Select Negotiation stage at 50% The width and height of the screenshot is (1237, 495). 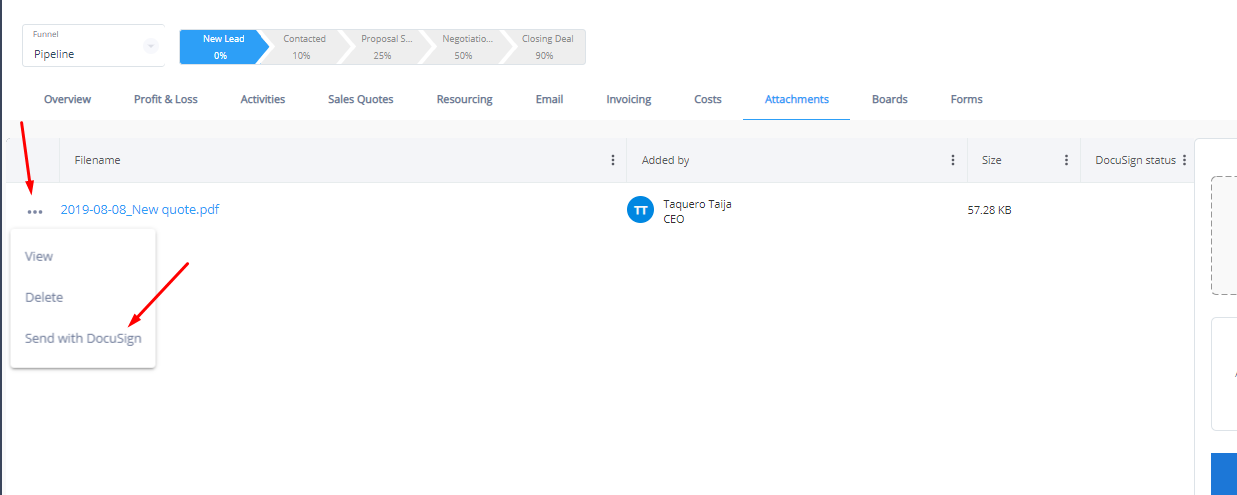(464, 47)
